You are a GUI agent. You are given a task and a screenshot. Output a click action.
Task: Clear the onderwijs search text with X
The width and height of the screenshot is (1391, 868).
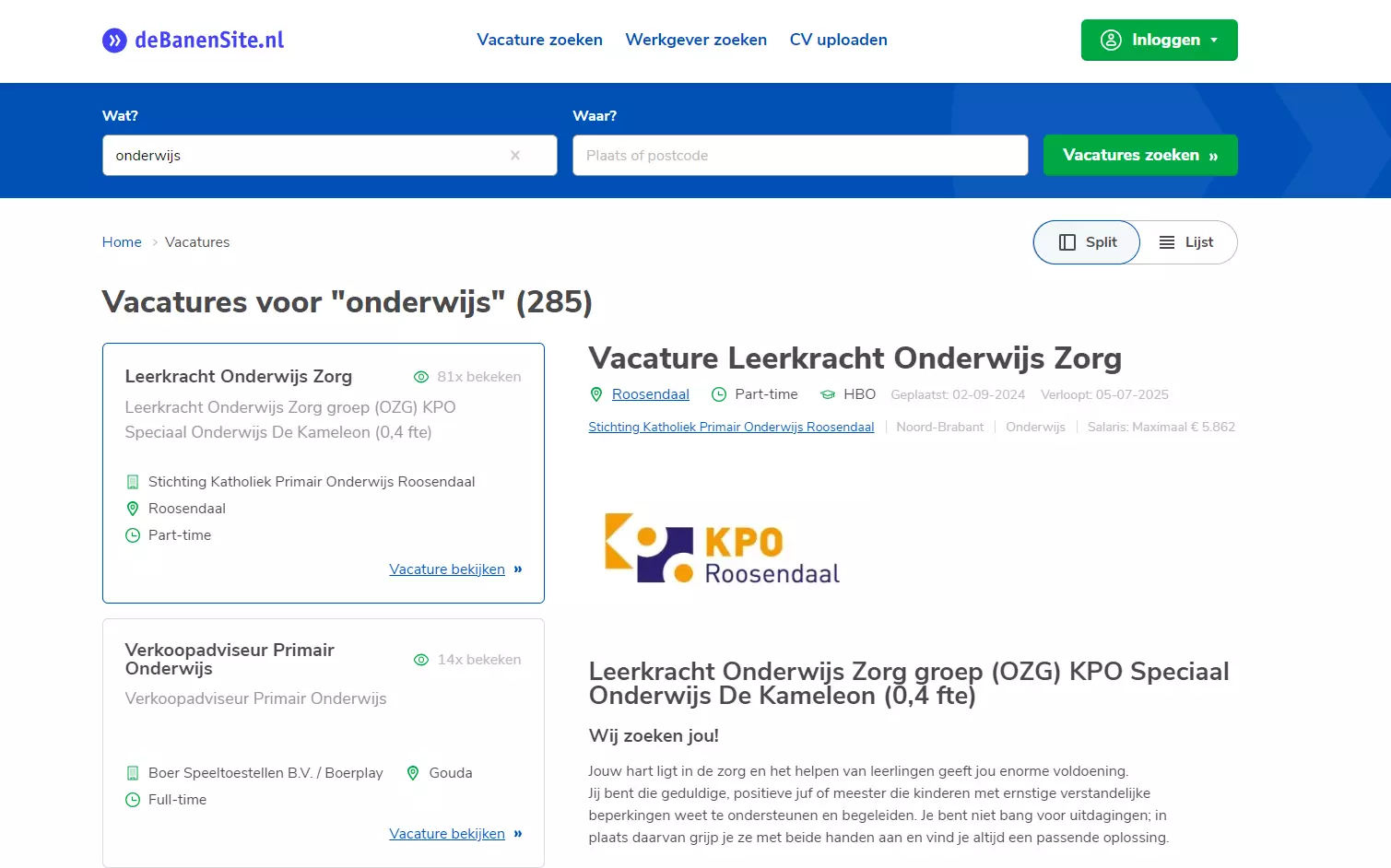515,155
